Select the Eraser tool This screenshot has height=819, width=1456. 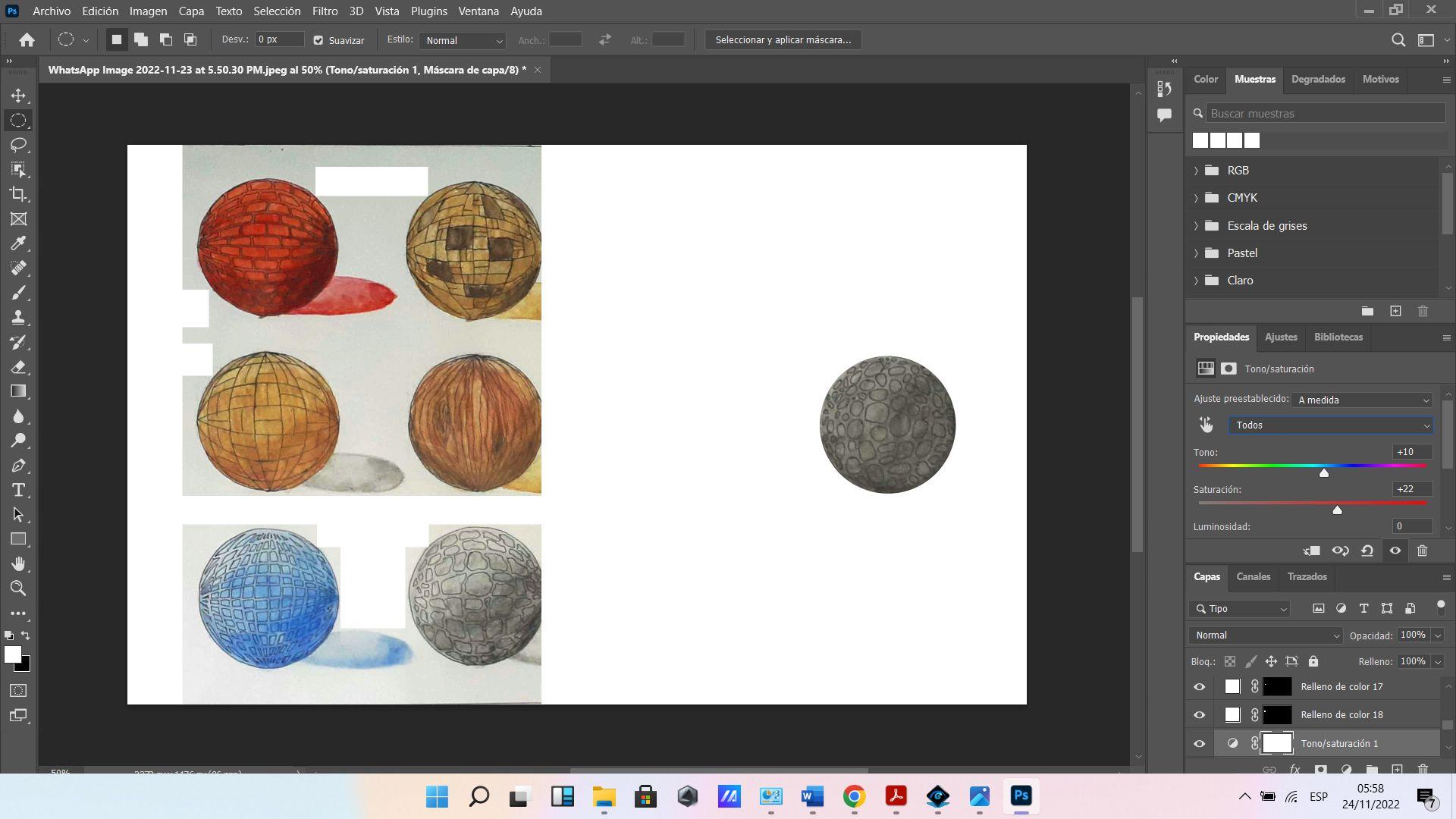18,367
